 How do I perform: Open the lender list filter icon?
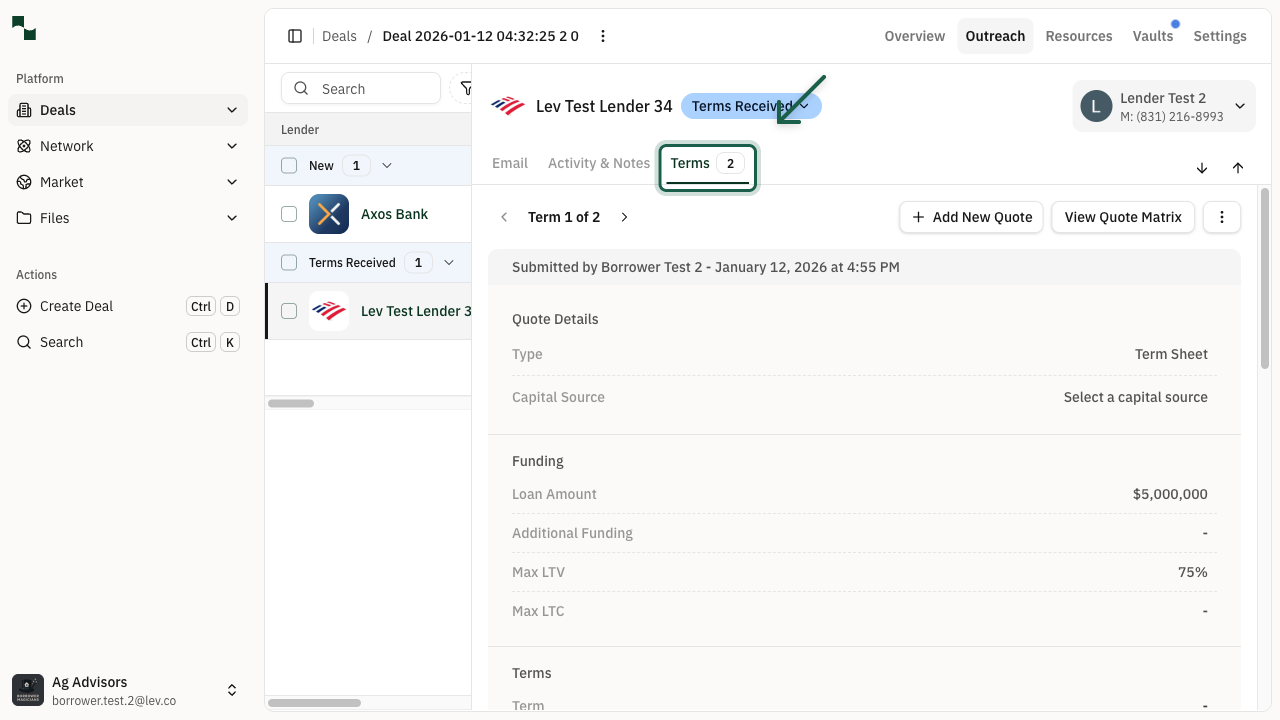point(467,88)
